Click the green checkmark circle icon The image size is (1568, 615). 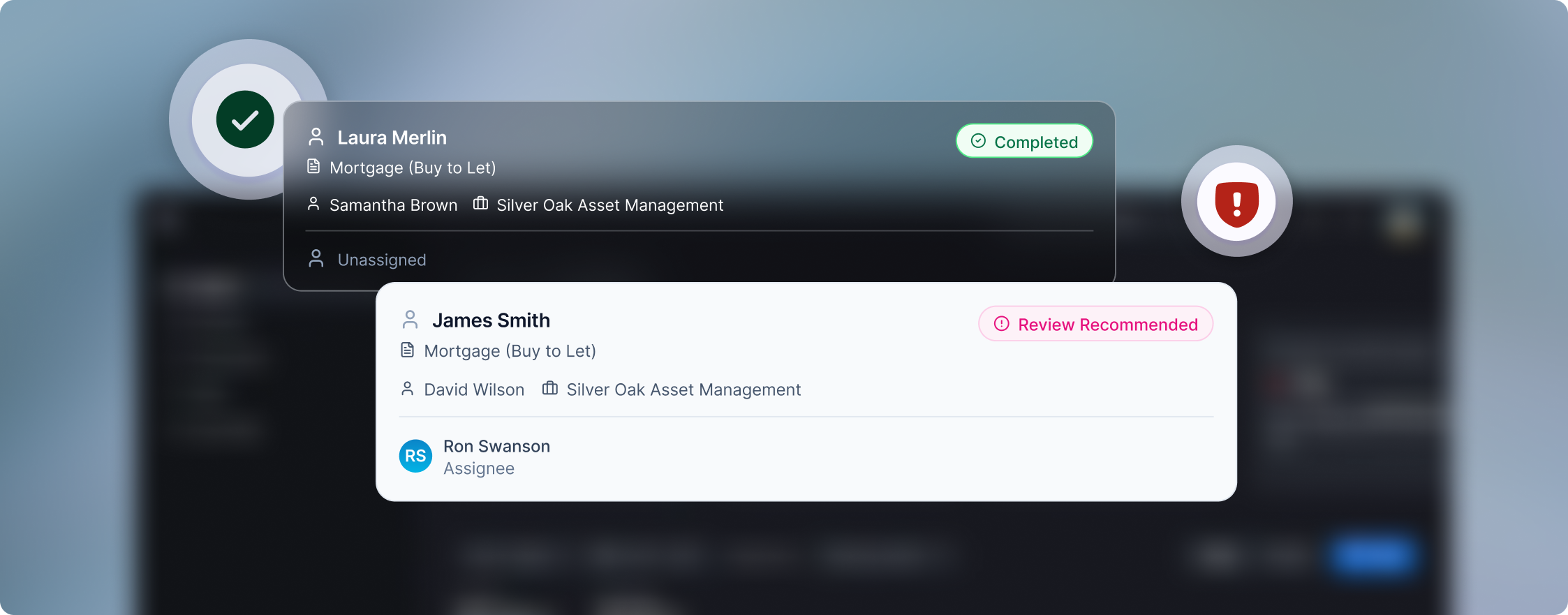coord(245,119)
